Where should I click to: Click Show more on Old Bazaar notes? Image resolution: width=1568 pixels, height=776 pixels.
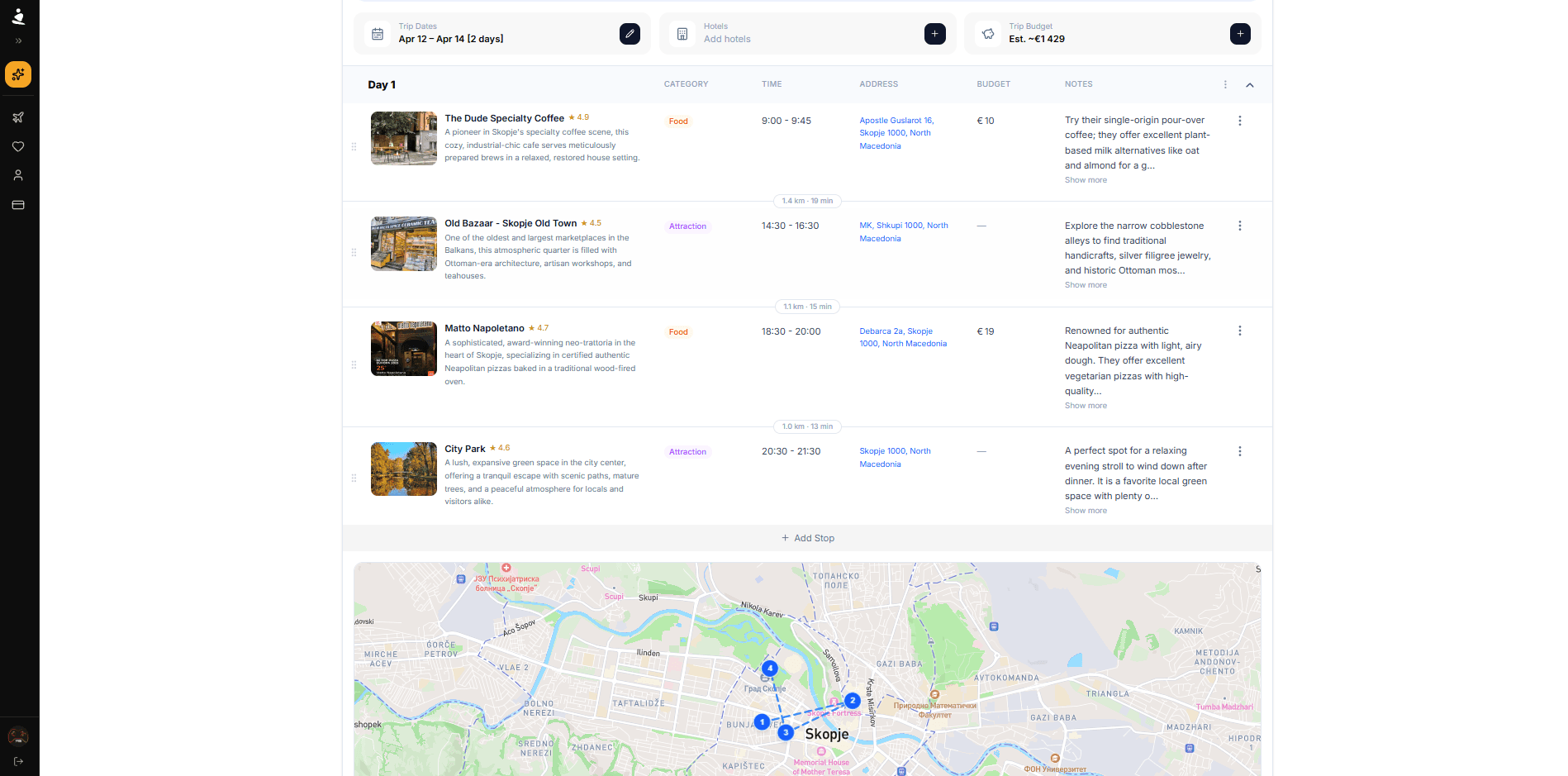tap(1086, 284)
